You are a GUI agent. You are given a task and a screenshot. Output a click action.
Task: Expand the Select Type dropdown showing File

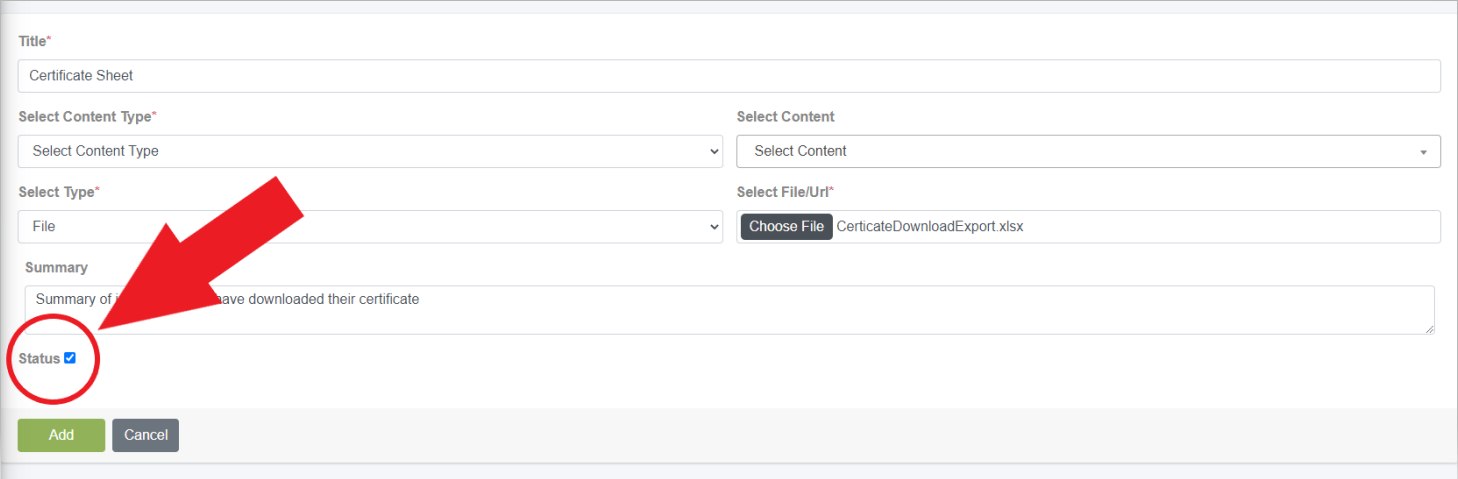click(370, 227)
